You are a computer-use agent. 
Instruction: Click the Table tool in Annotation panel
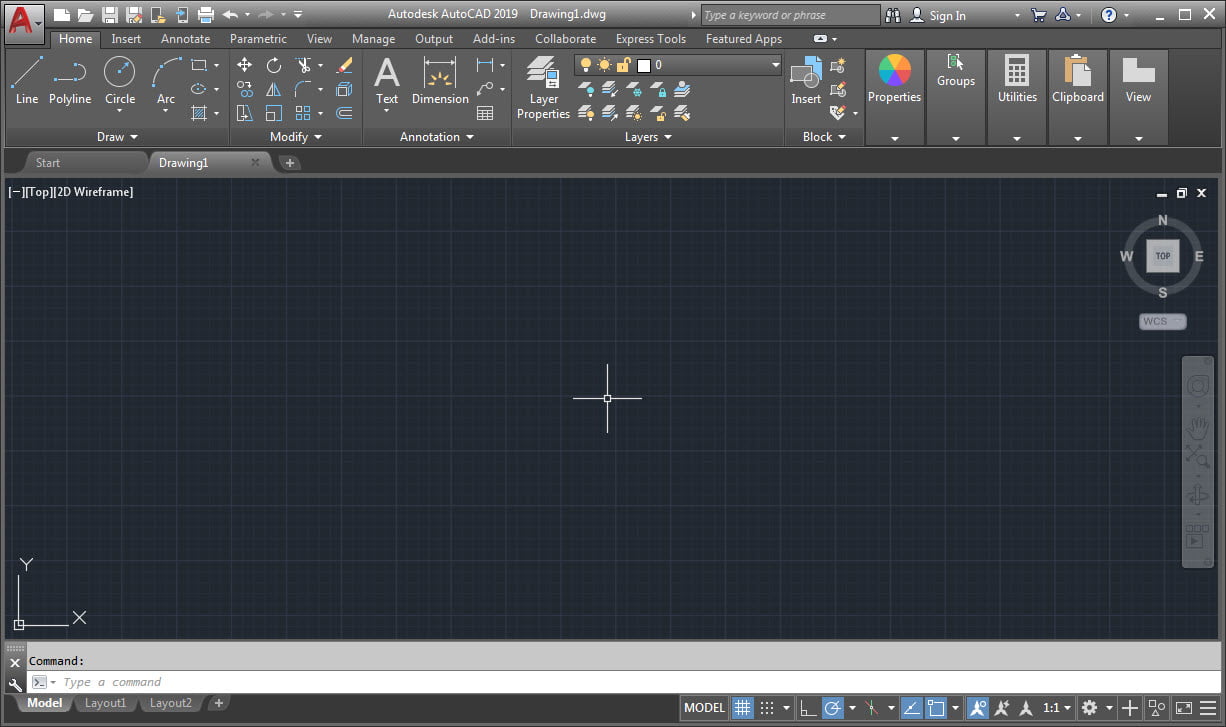(485, 113)
